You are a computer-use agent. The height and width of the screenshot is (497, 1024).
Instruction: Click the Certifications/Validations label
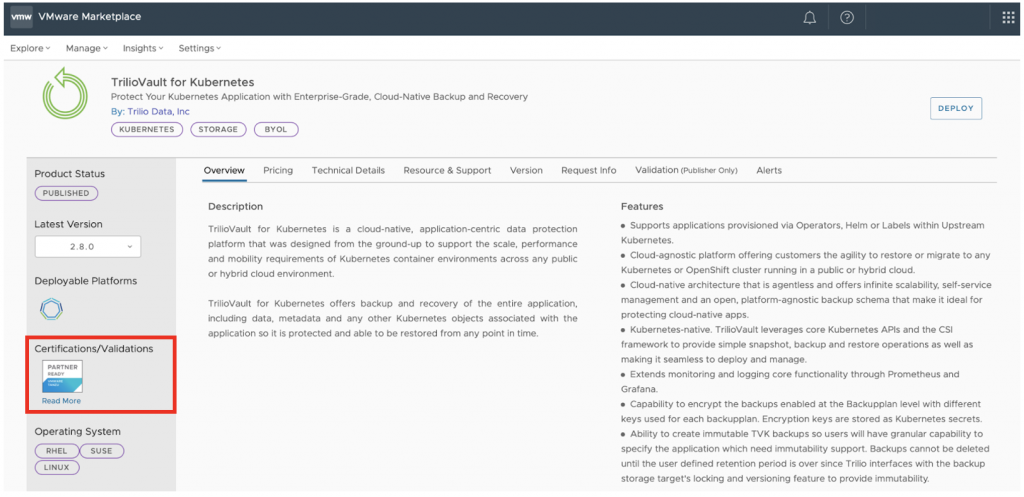pos(94,349)
